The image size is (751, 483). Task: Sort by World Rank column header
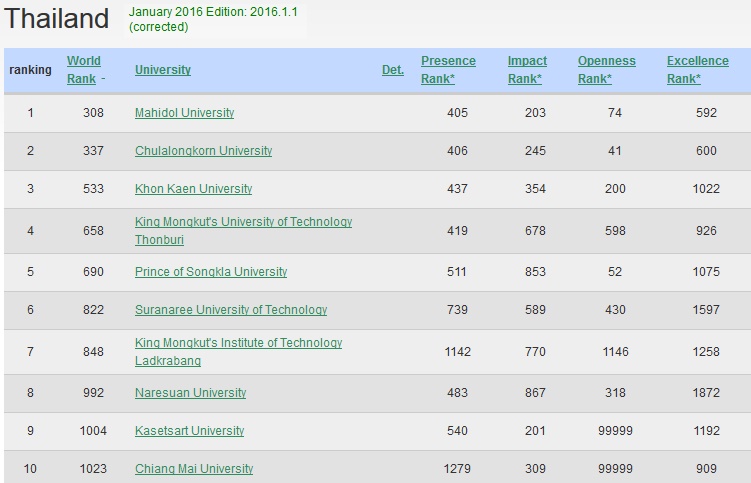tap(84, 69)
